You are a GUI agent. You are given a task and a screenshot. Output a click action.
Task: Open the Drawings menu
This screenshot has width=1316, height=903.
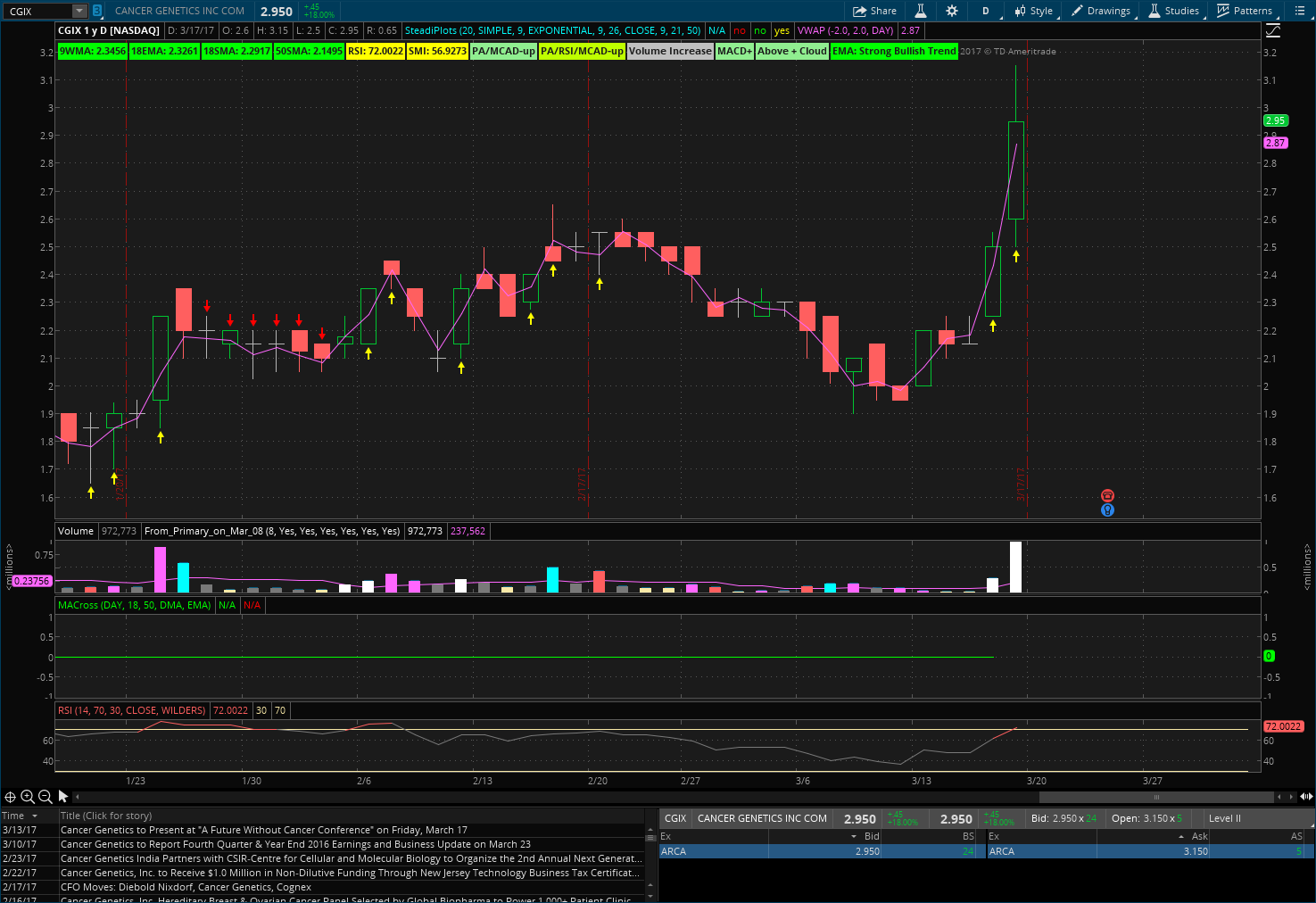pyautogui.click(x=1101, y=11)
